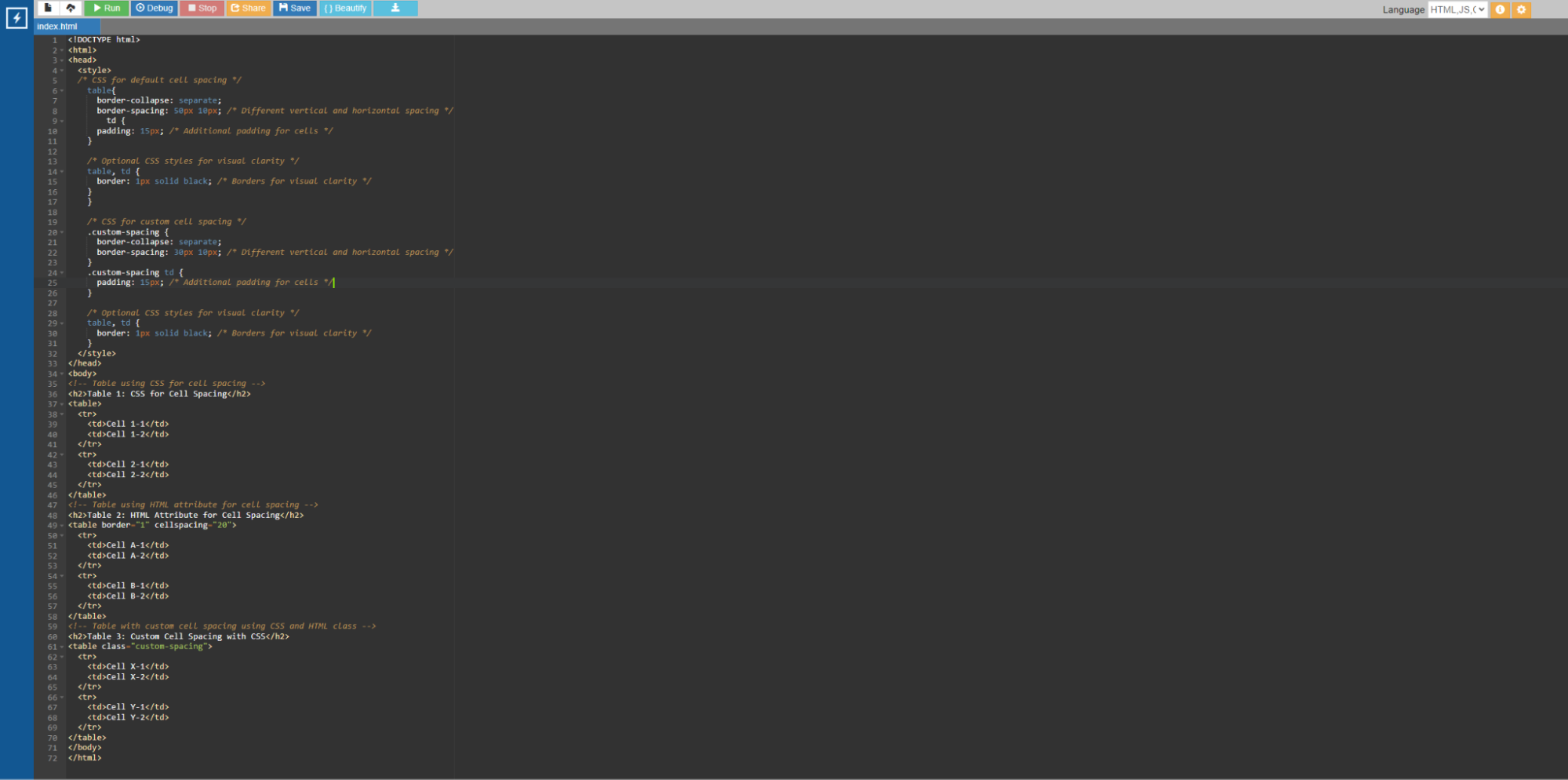
Task: Click the '<td>Cell B-1</td>' line
Action: pyautogui.click(x=128, y=586)
